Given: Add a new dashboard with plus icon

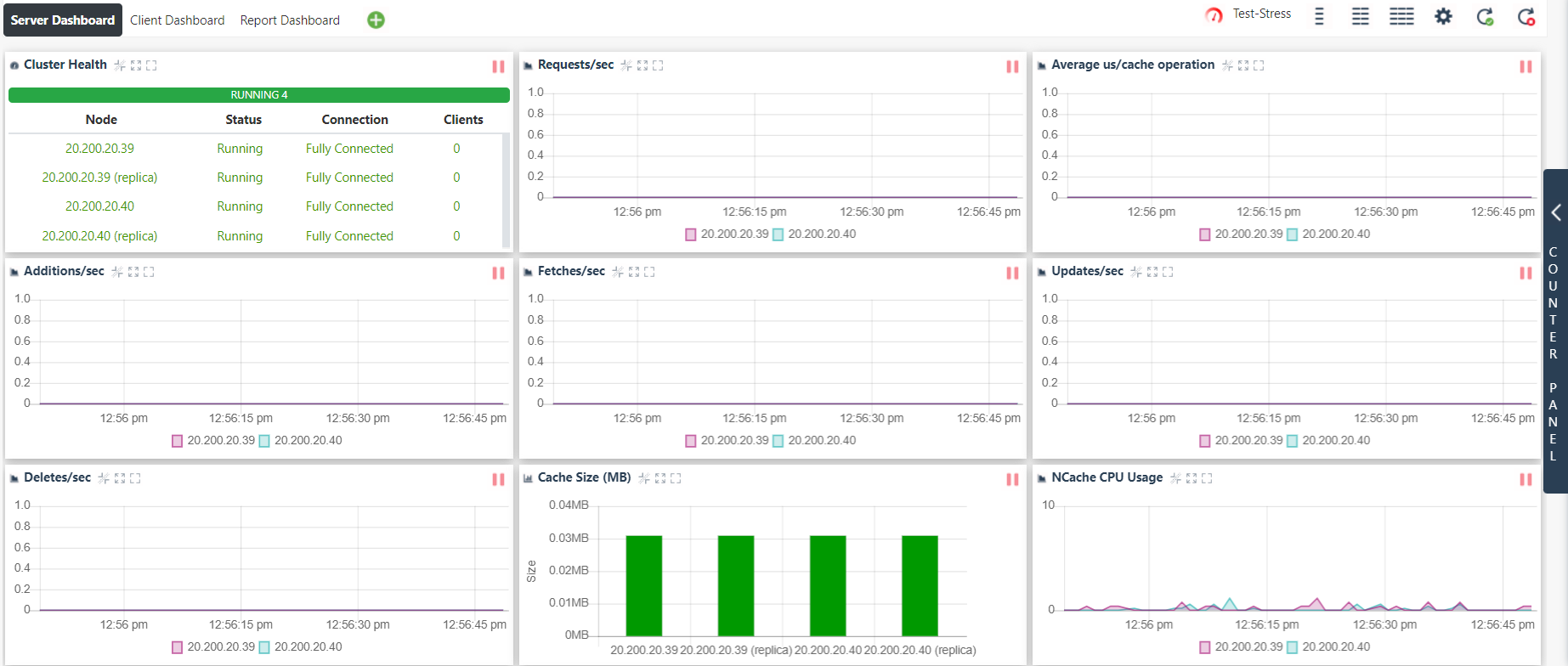Looking at the screenshot, I should pos(376,20).
